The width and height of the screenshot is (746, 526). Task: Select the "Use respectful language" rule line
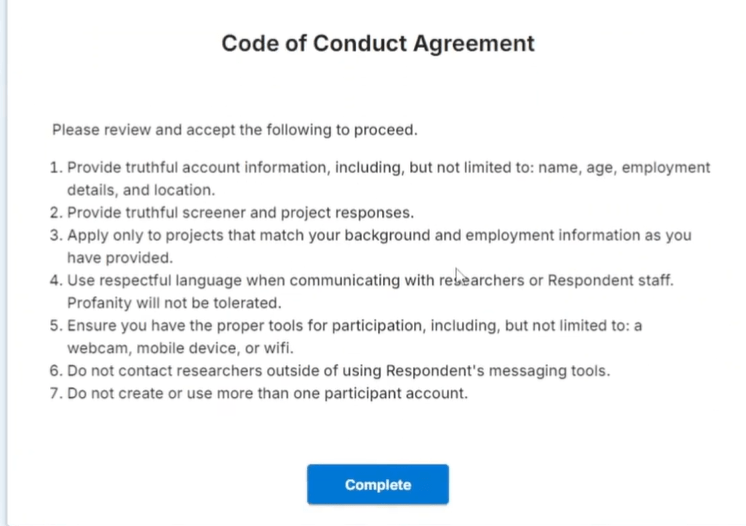[x=370, y=280]
